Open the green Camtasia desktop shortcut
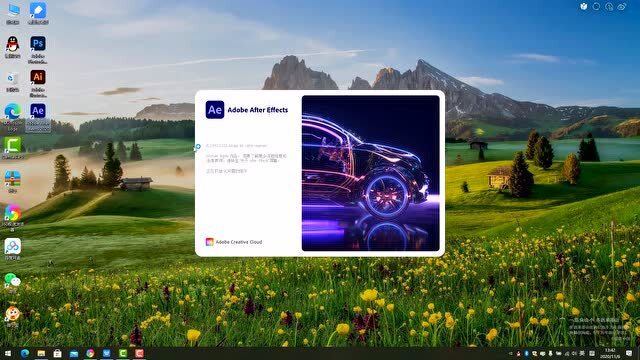 coord(12,148)
